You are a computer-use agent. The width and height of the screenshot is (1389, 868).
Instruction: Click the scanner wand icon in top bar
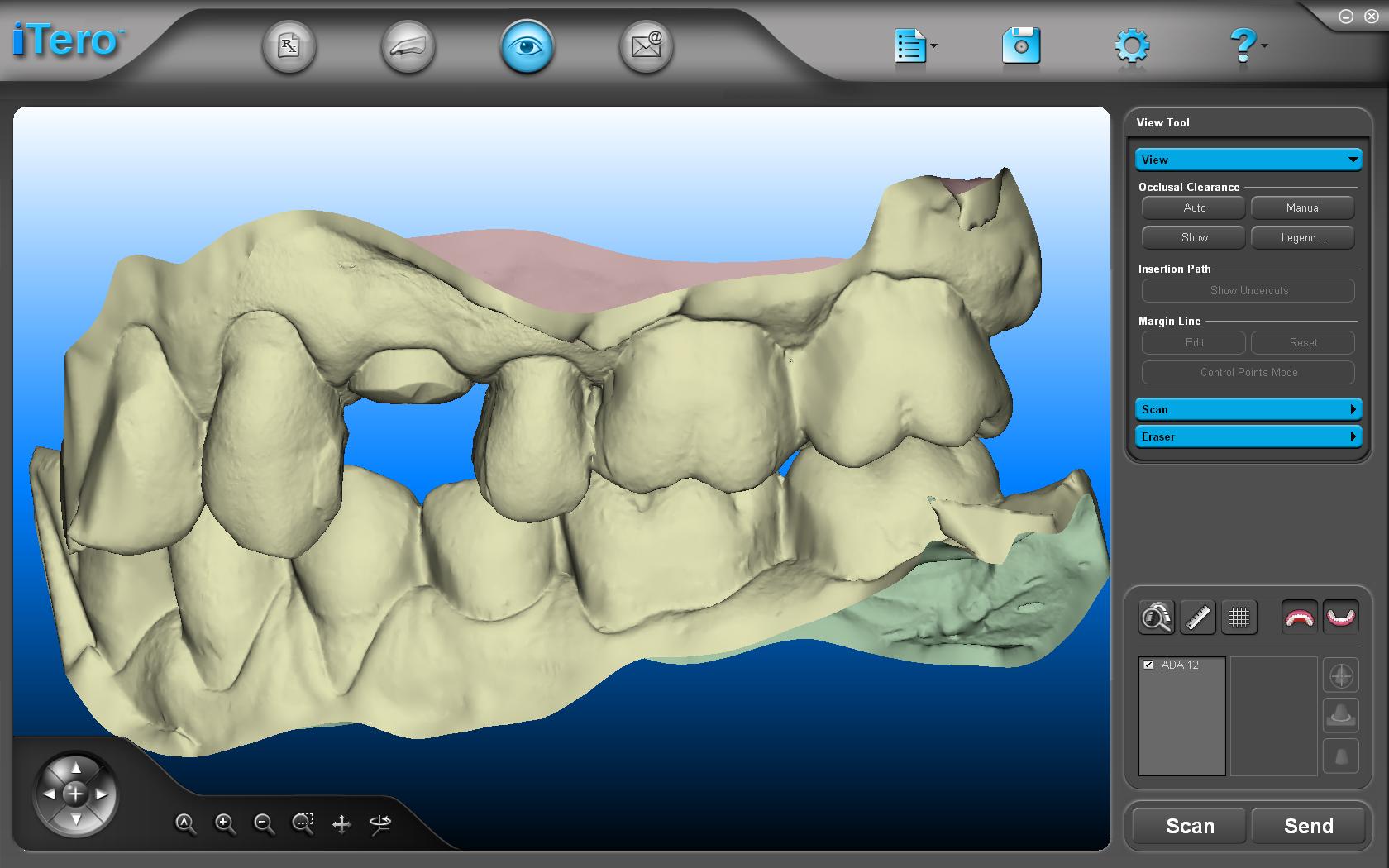(408, 46)
